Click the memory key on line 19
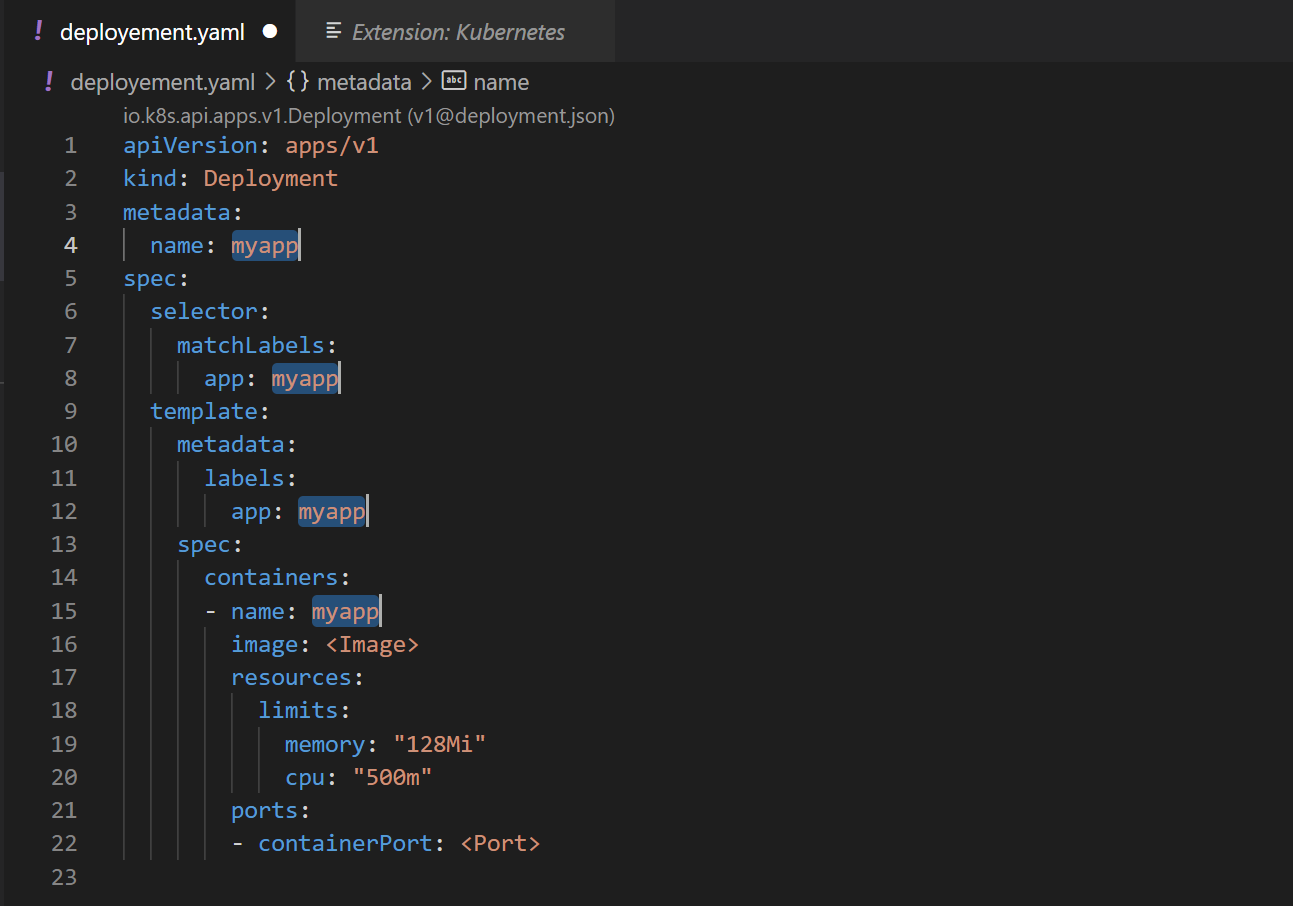This screenshot has width=1293, height=906. (325, 744)
